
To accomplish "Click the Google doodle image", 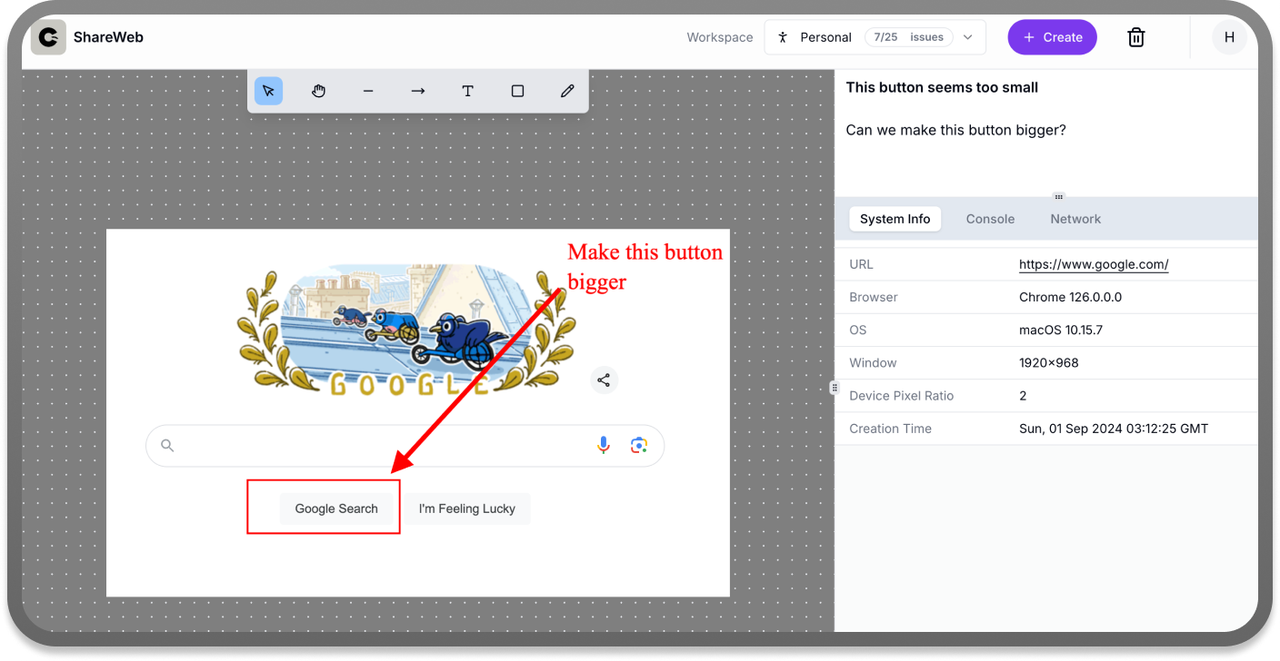I will [407, 330].
